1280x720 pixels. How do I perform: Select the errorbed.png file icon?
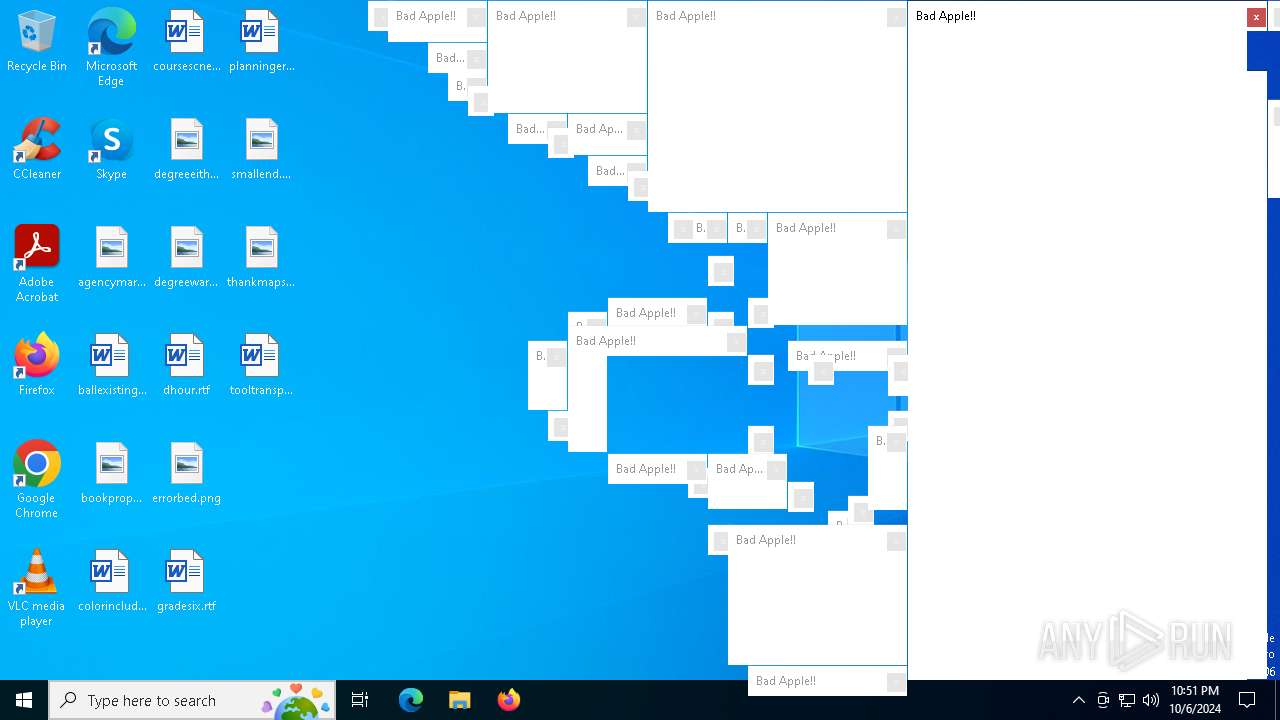tap(186, 474)
